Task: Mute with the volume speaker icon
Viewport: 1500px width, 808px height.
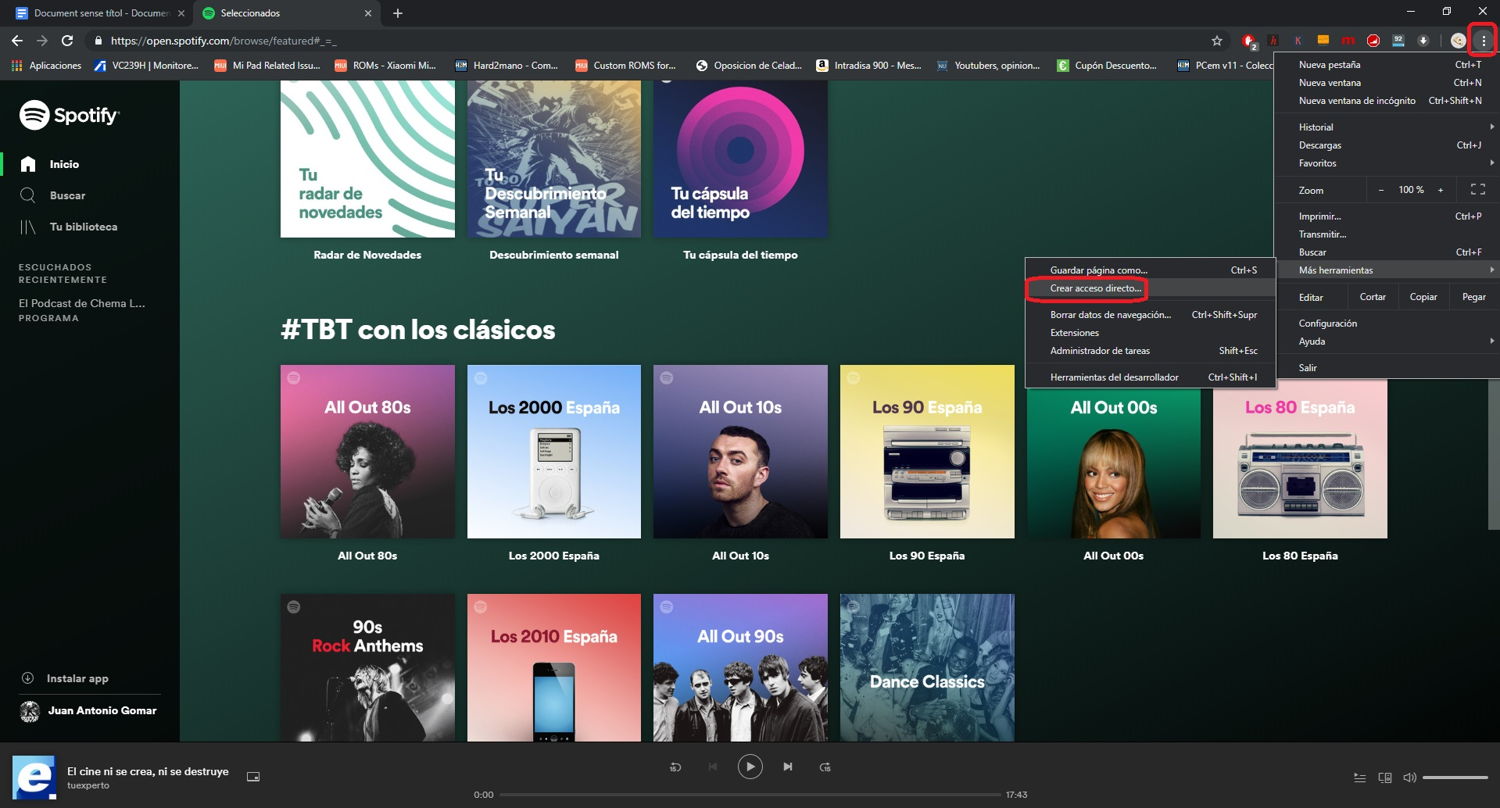Action: (x=1410, y=777)
